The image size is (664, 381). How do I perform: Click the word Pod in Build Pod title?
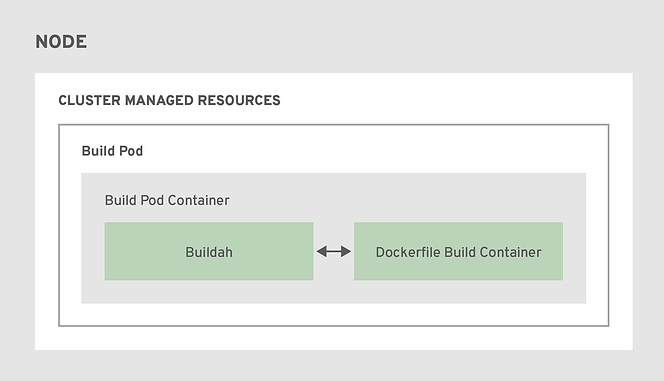(x=128, y=151)
